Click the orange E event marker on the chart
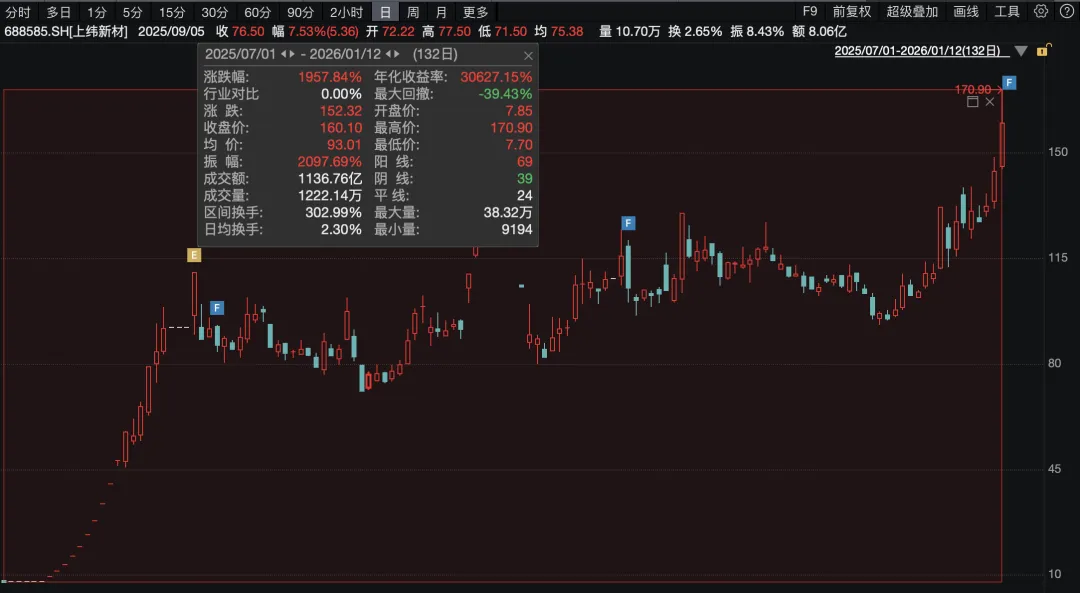The width and height of the screenshot is (1080, 593). point(193,254)
